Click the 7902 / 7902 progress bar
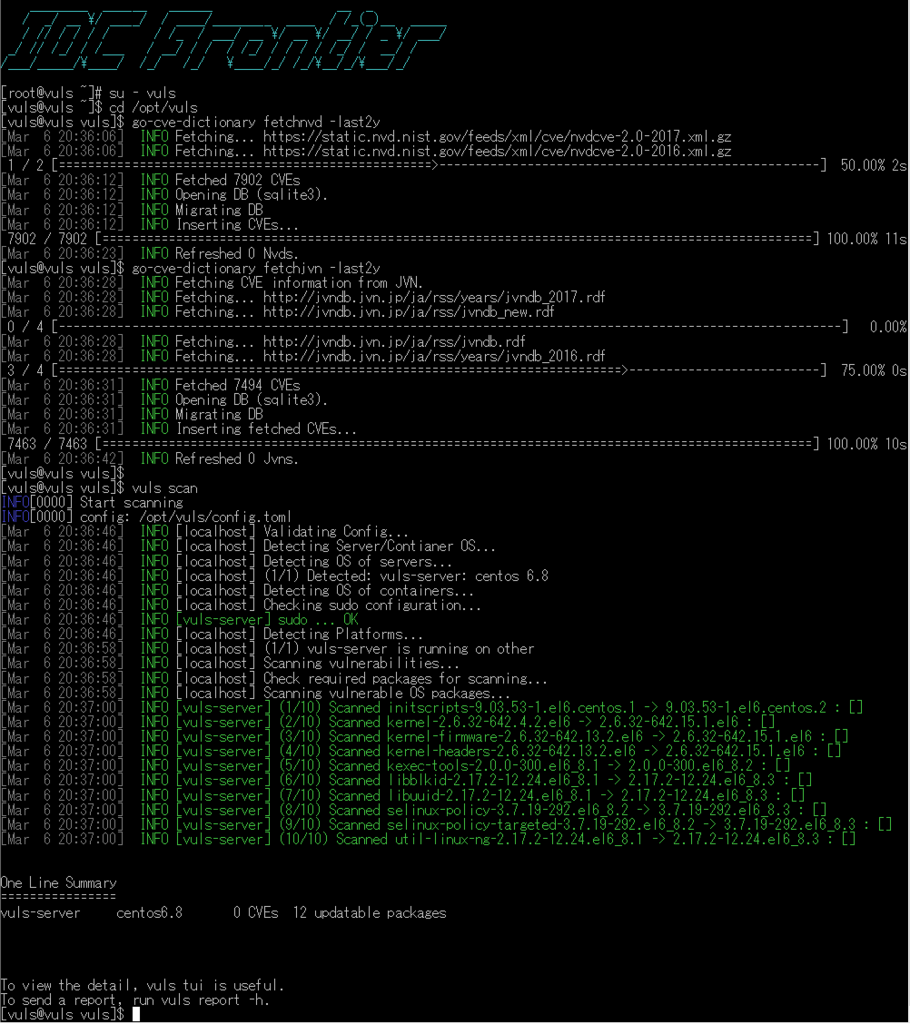Viewport: 910px width, 1024px height. click(455, 239)
